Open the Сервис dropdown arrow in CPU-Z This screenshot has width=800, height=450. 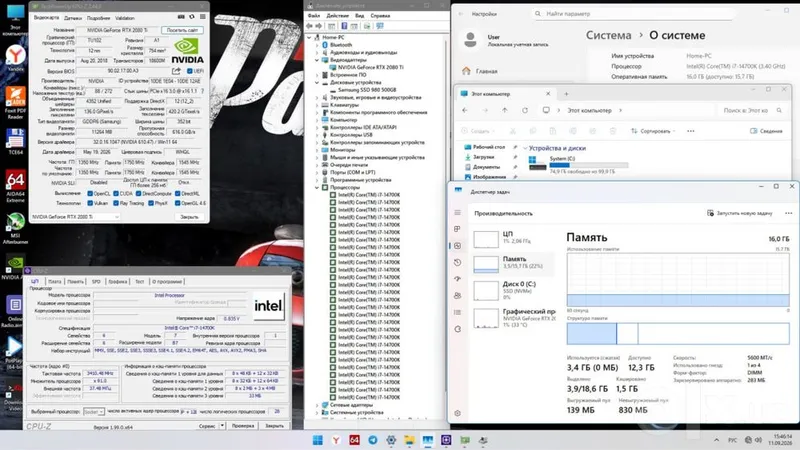[x=222, y=426]
